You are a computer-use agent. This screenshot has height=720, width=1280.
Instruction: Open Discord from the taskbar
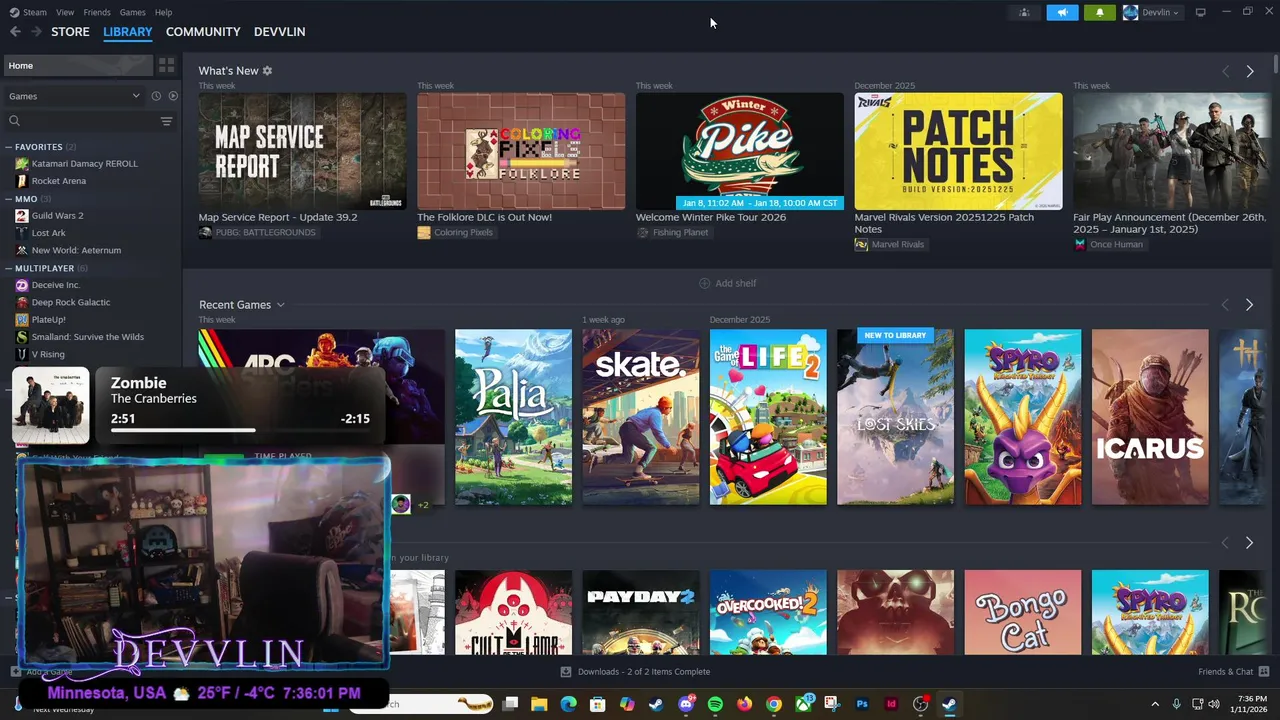(x=686, y=704)
